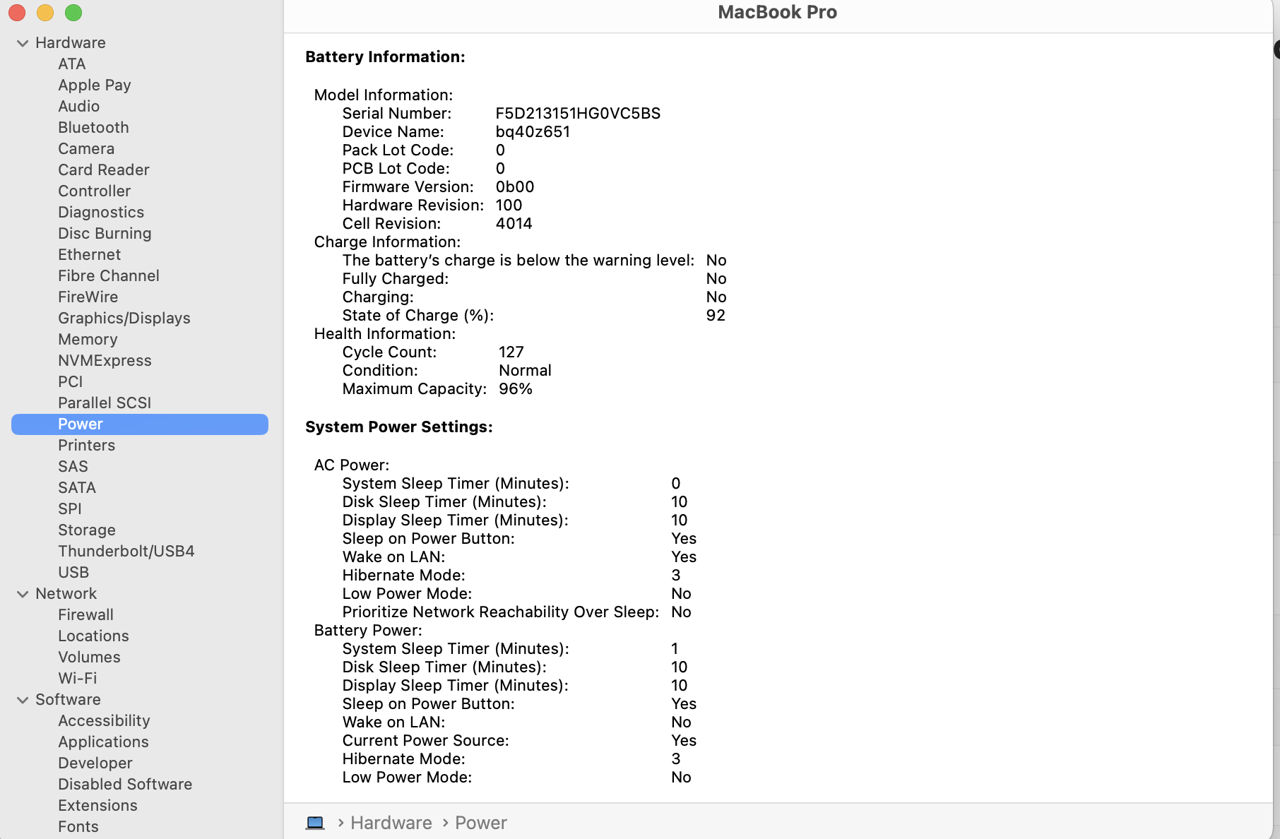The width and height of the screenshot is (1280, 839).
Task: Select Fonts in the sidebar
Action: coord(78,827)
